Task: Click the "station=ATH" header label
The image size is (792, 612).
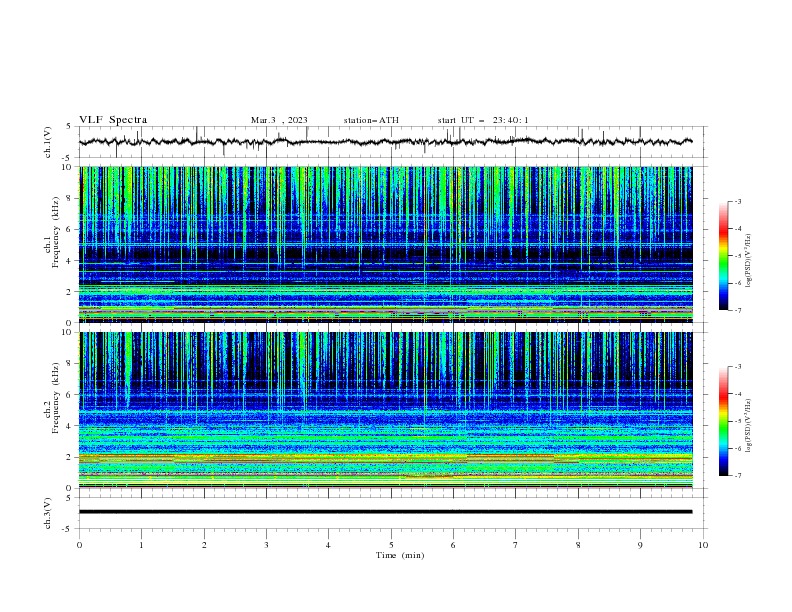Action: click(x=371, y=120)
